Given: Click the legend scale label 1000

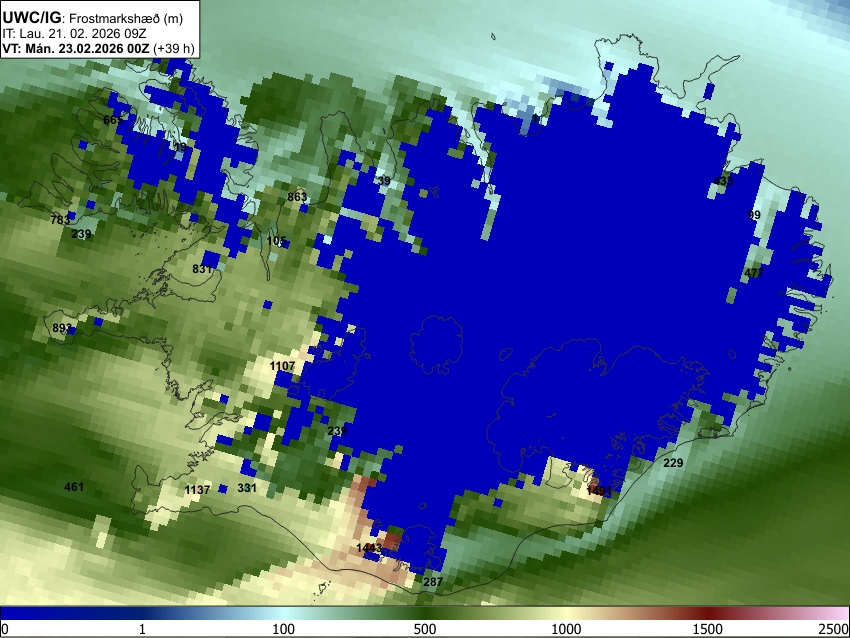Looking at the screenshot, I should (566, 629).
